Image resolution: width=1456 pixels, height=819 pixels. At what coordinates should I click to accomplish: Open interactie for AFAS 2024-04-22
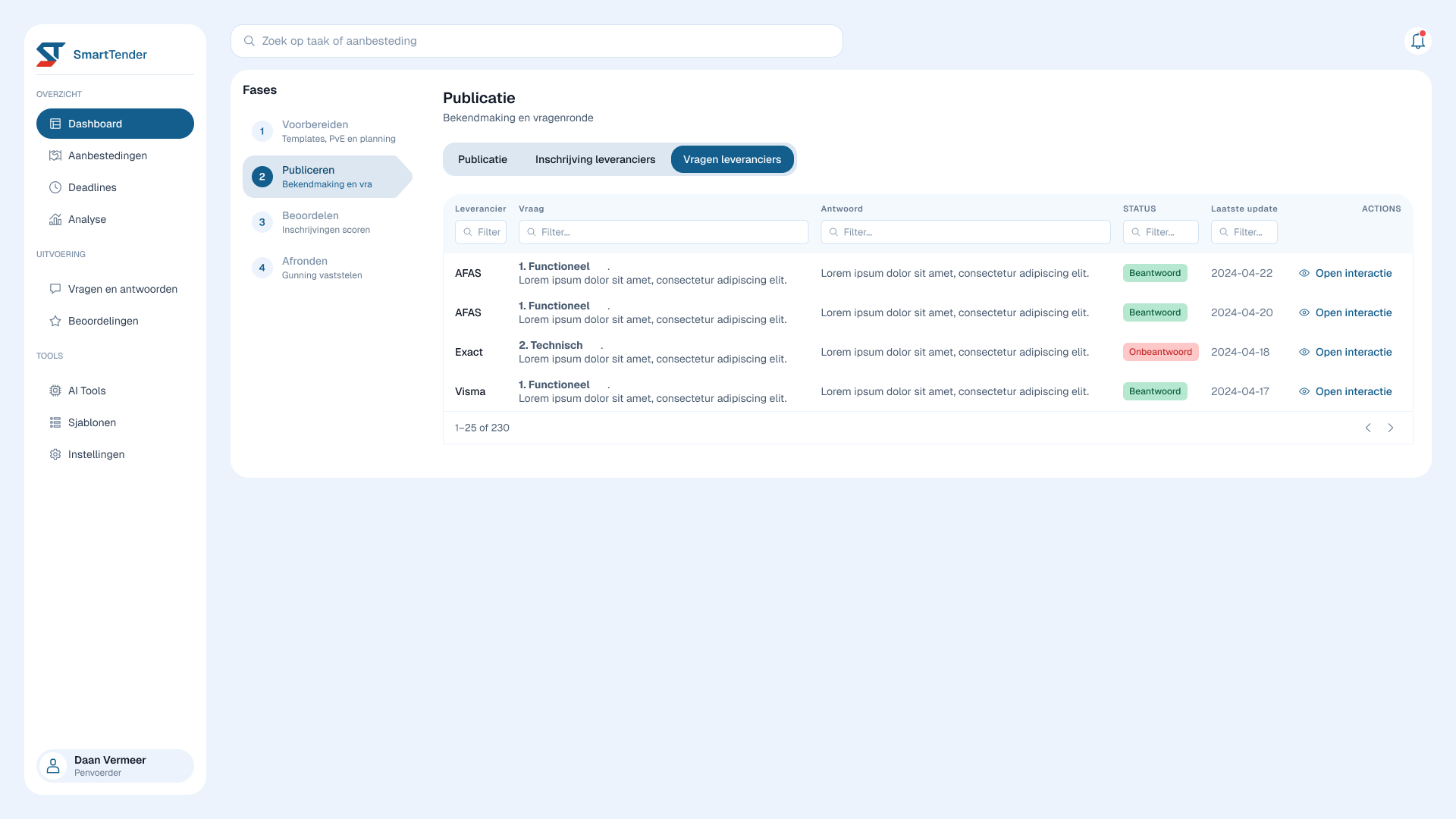1345,273
